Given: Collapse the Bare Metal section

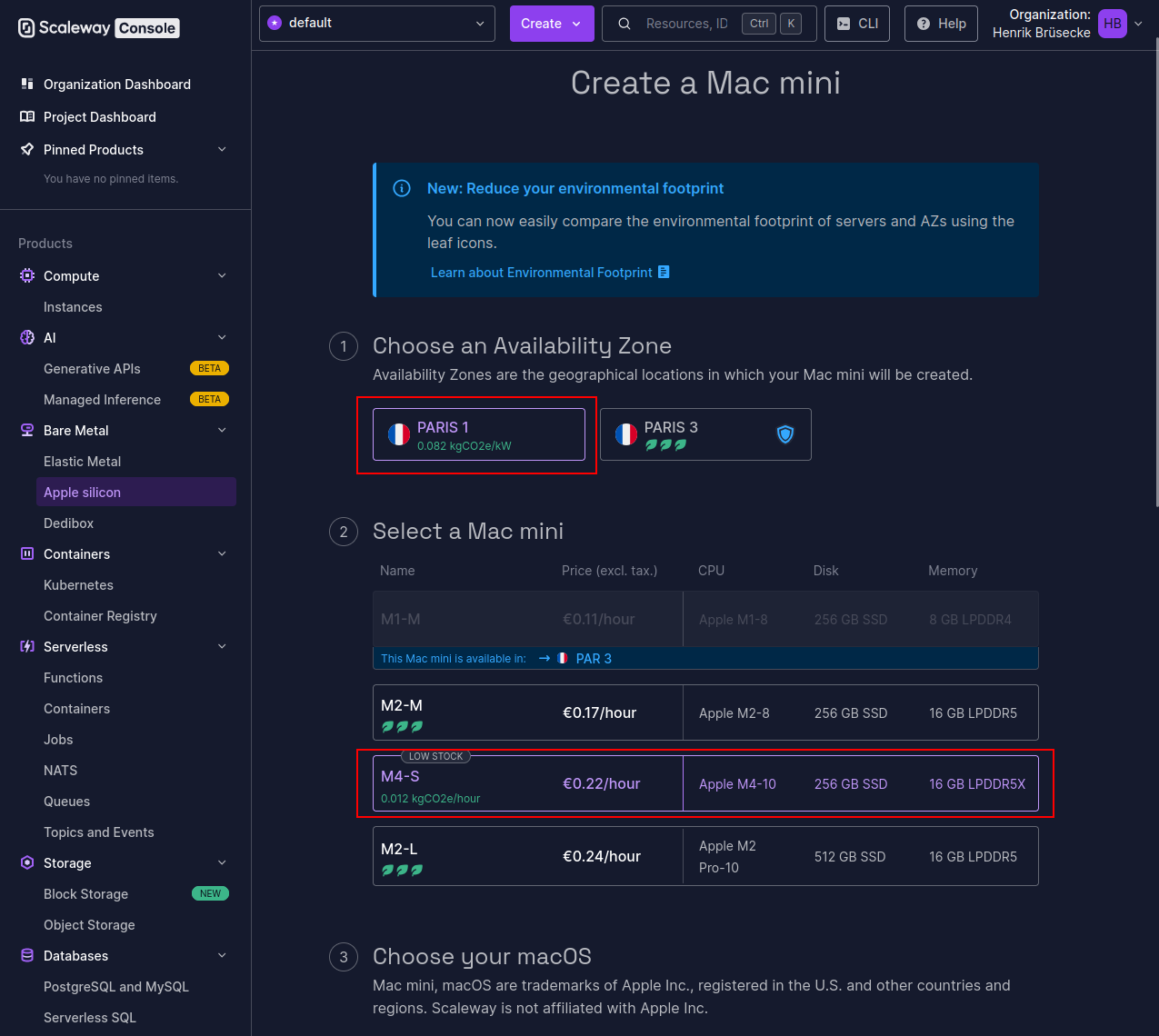Looking at the screenshot, I should click(x=222, y=430).
